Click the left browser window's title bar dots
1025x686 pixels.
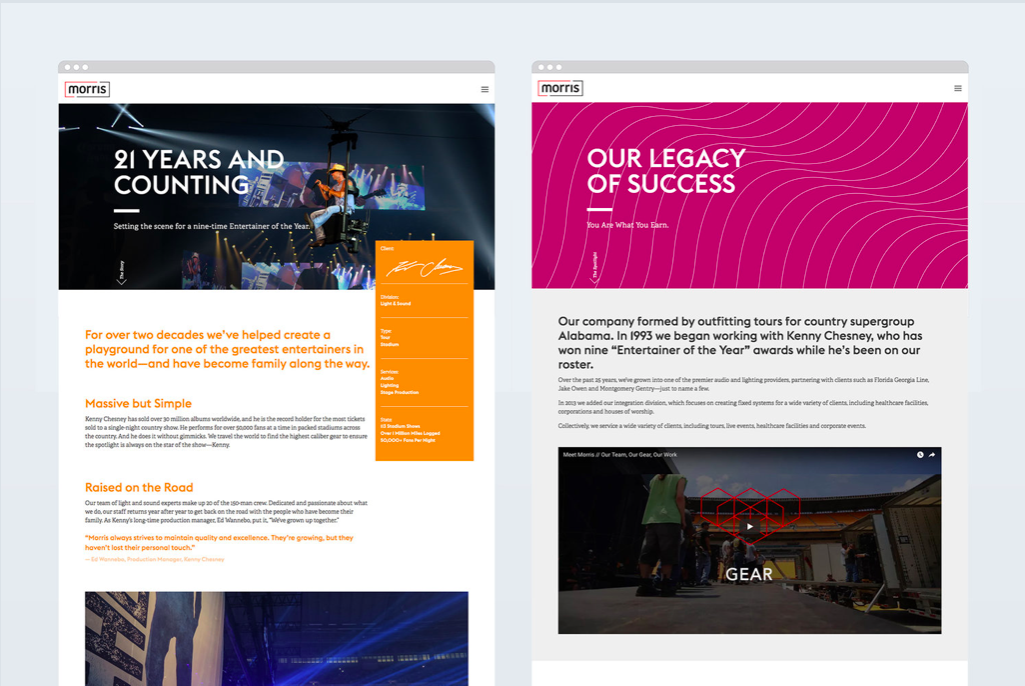(76, 67)
